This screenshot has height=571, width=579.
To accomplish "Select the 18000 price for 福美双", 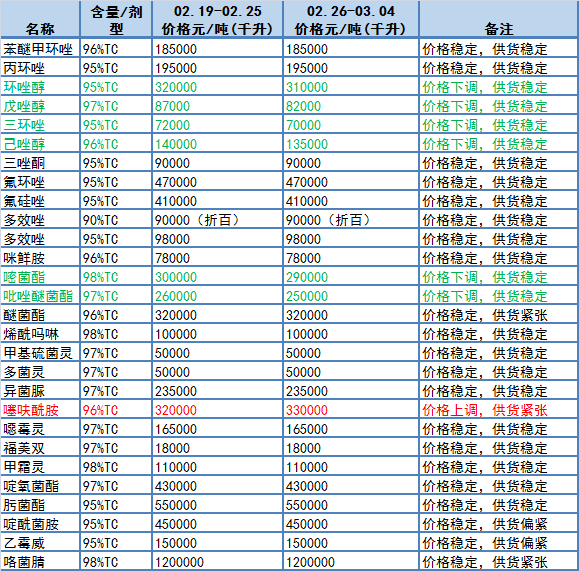I will (x=351, y=448).
